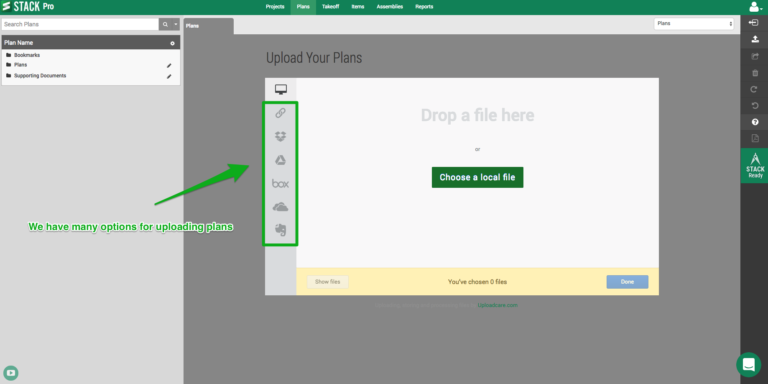
Task: Select the Plans tab above upload area
Action: (209, 26)
